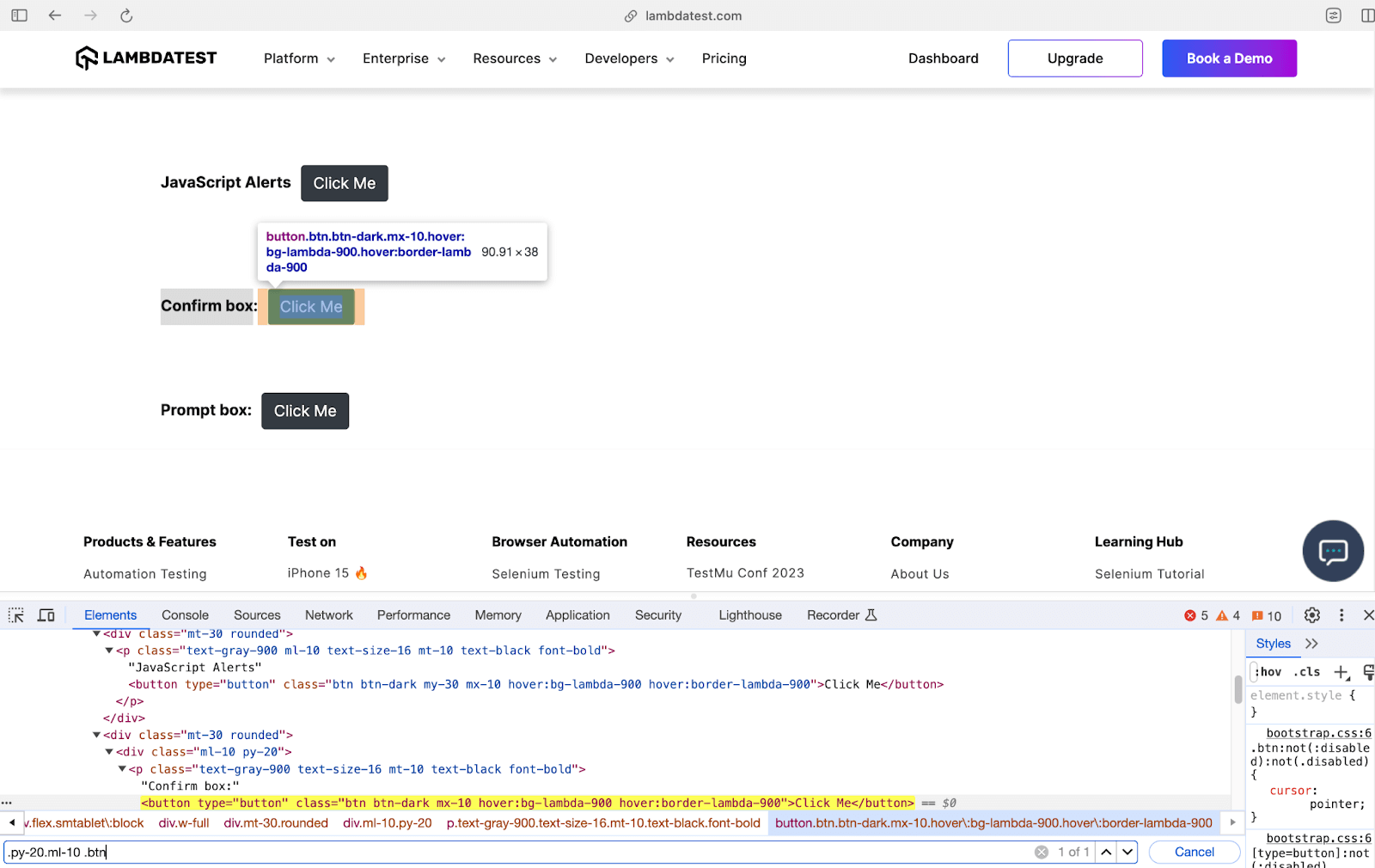The image size is (1375, 868).
Task: Toggle .cls element classes panel
Action: (x=1307, y=672)
